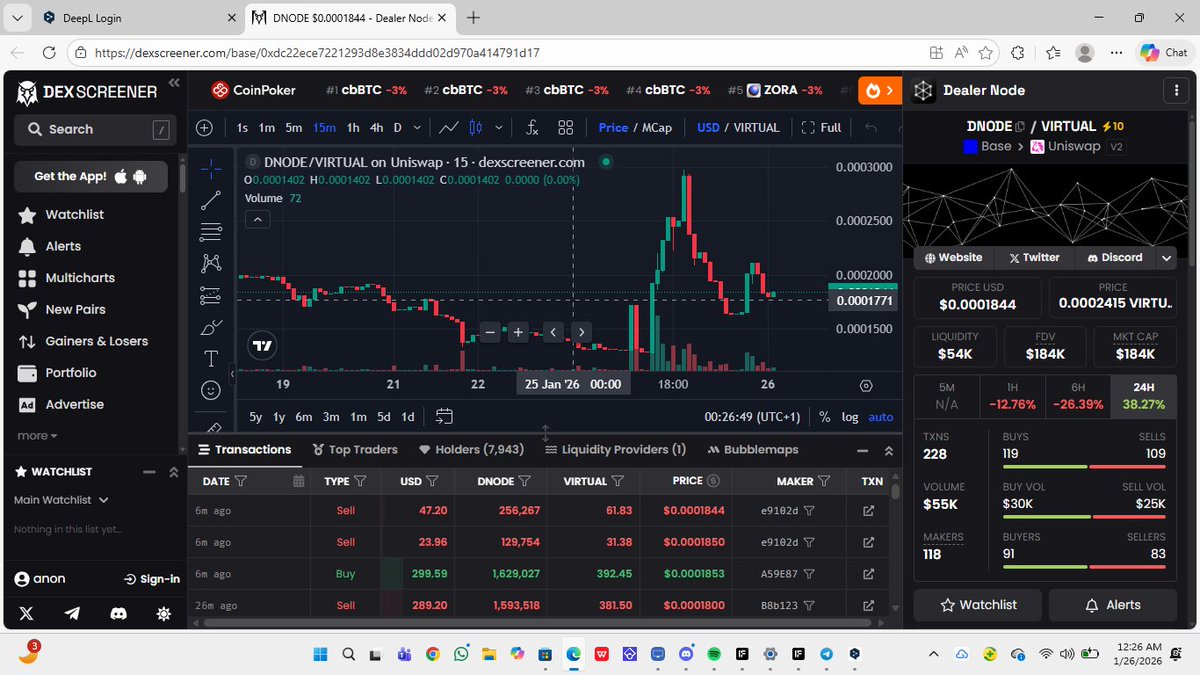Select the trend line drawing tool
The image size is (1200, 675).
pos(211,200)
